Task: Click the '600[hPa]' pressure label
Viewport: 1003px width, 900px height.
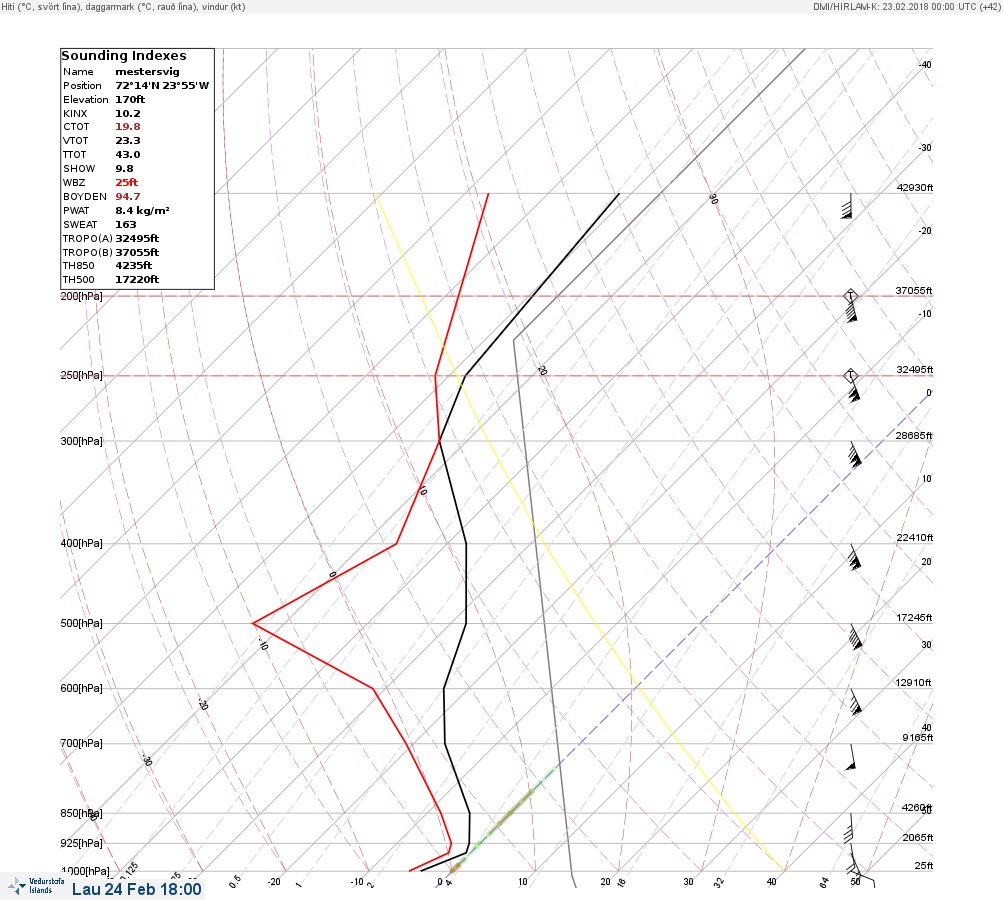Action: click(81, 688)
